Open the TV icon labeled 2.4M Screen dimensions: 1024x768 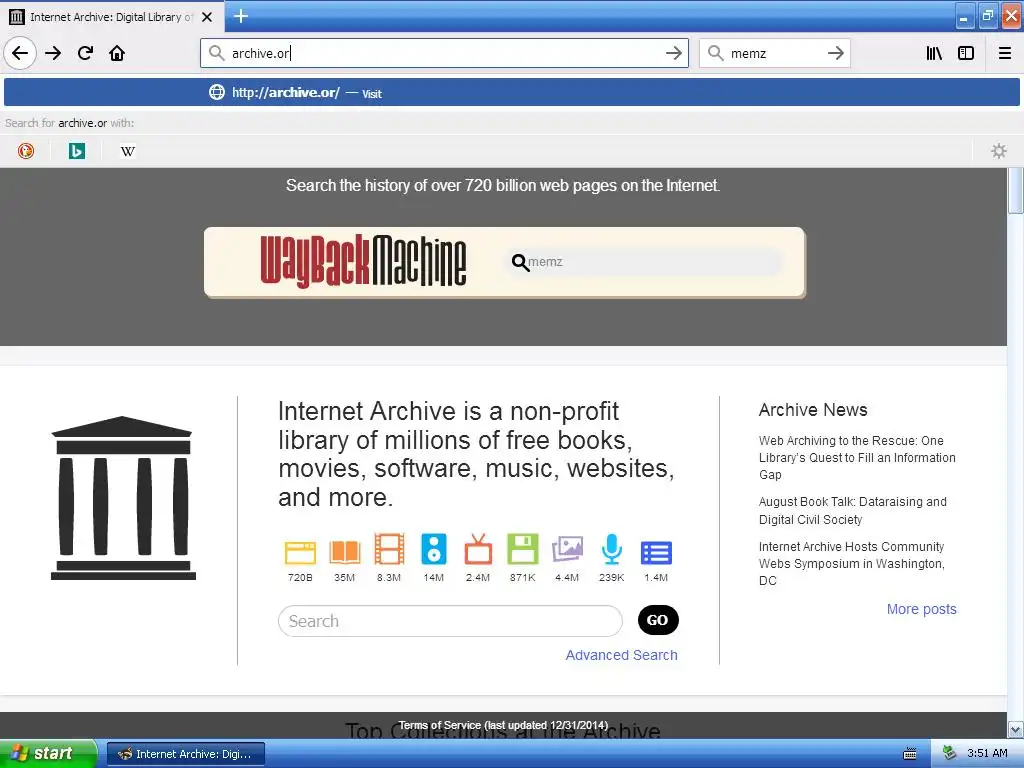click(x=478, y=549)
